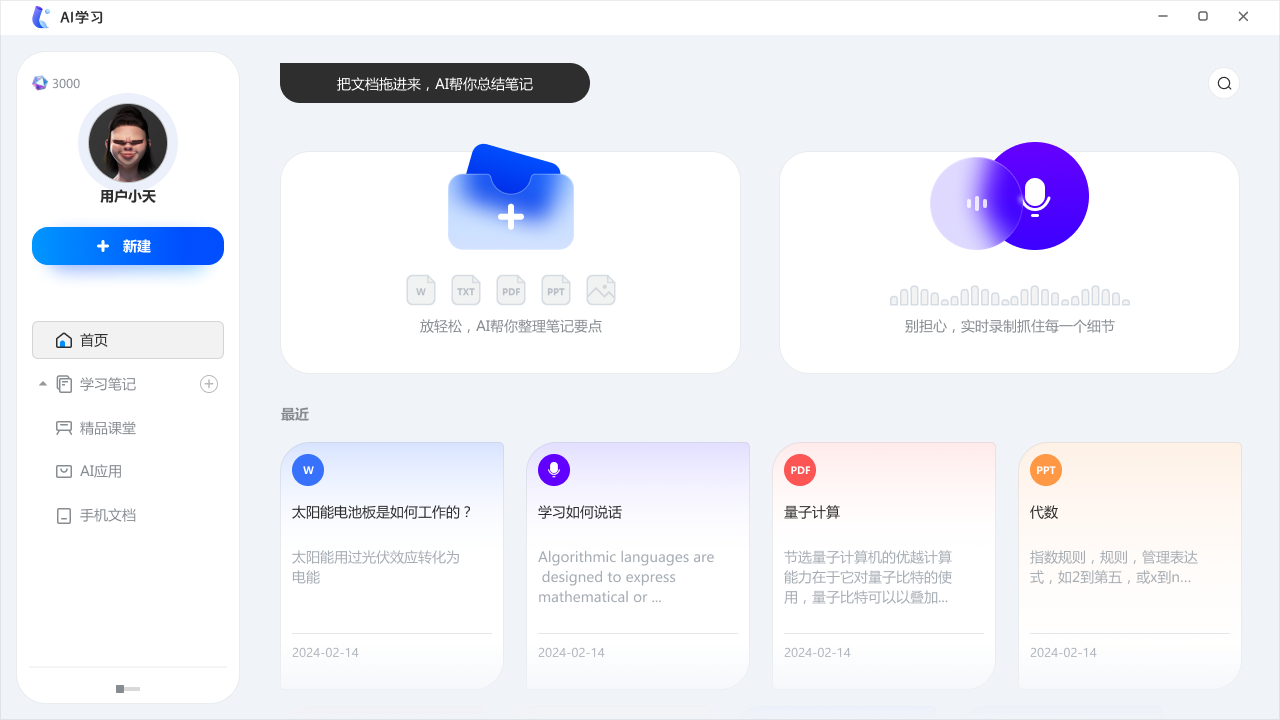Viewport: 1280px width, 720px height.
Task: Click the image file format icon
Action: click(x=601, y=289)
